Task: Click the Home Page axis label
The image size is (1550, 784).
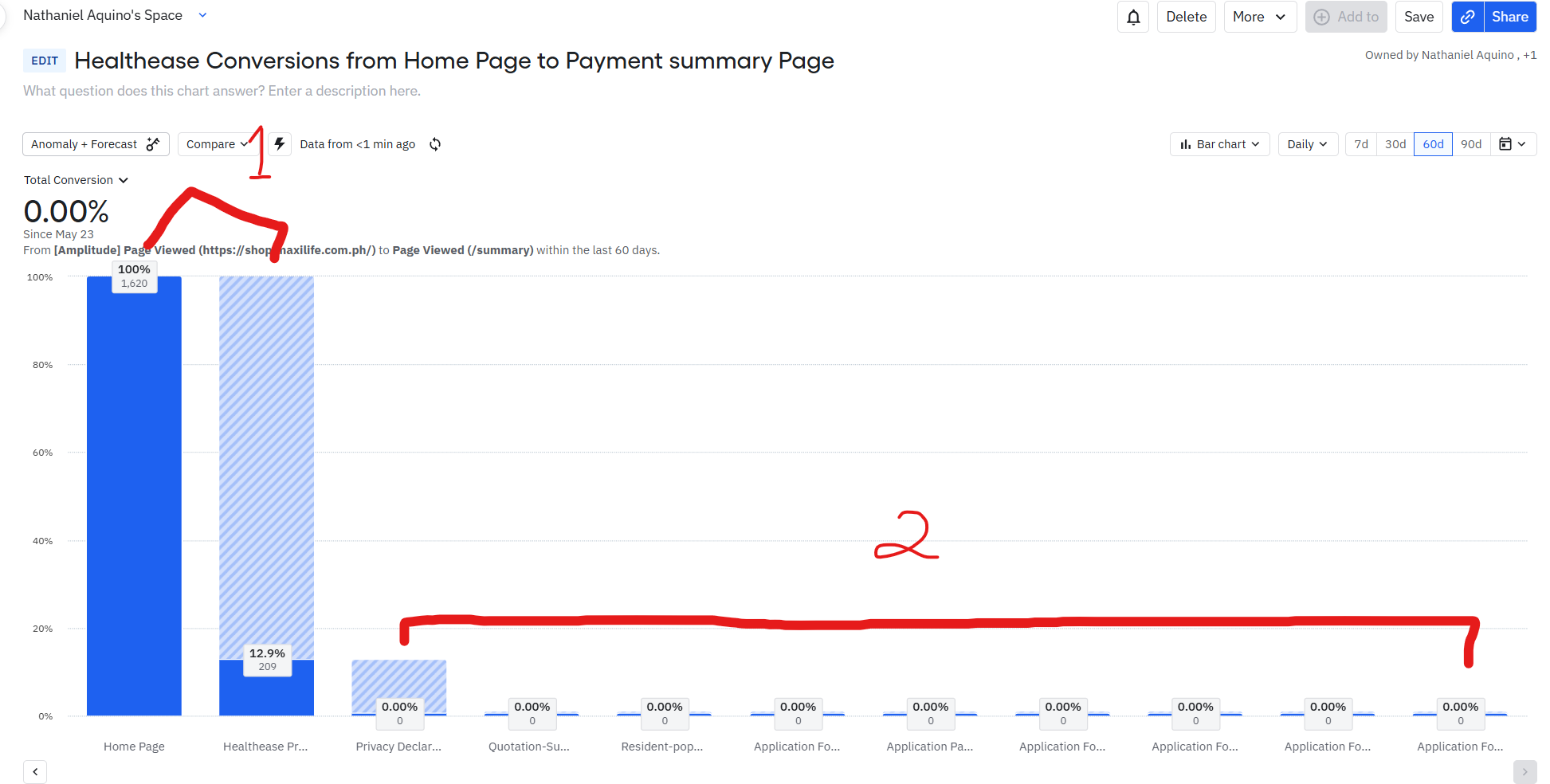Action: [134, 747]
